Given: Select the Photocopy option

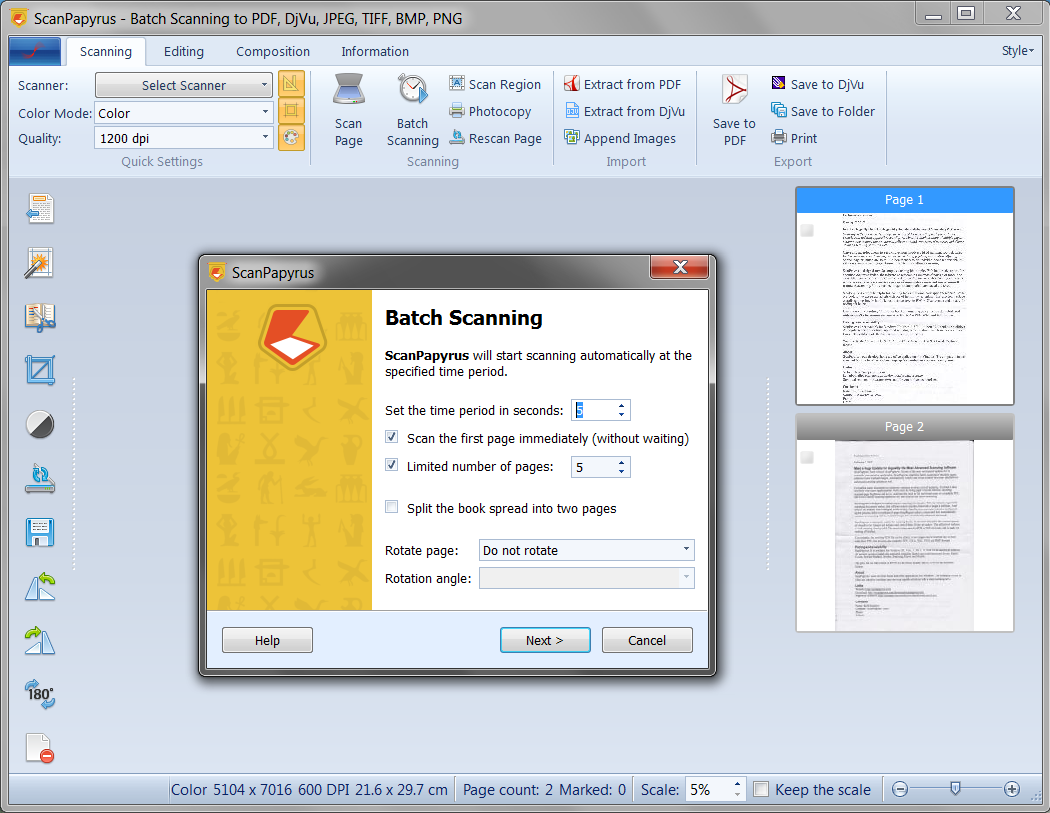Looking at the screenshot, I should pyautogui.click(x=490, y=111).
